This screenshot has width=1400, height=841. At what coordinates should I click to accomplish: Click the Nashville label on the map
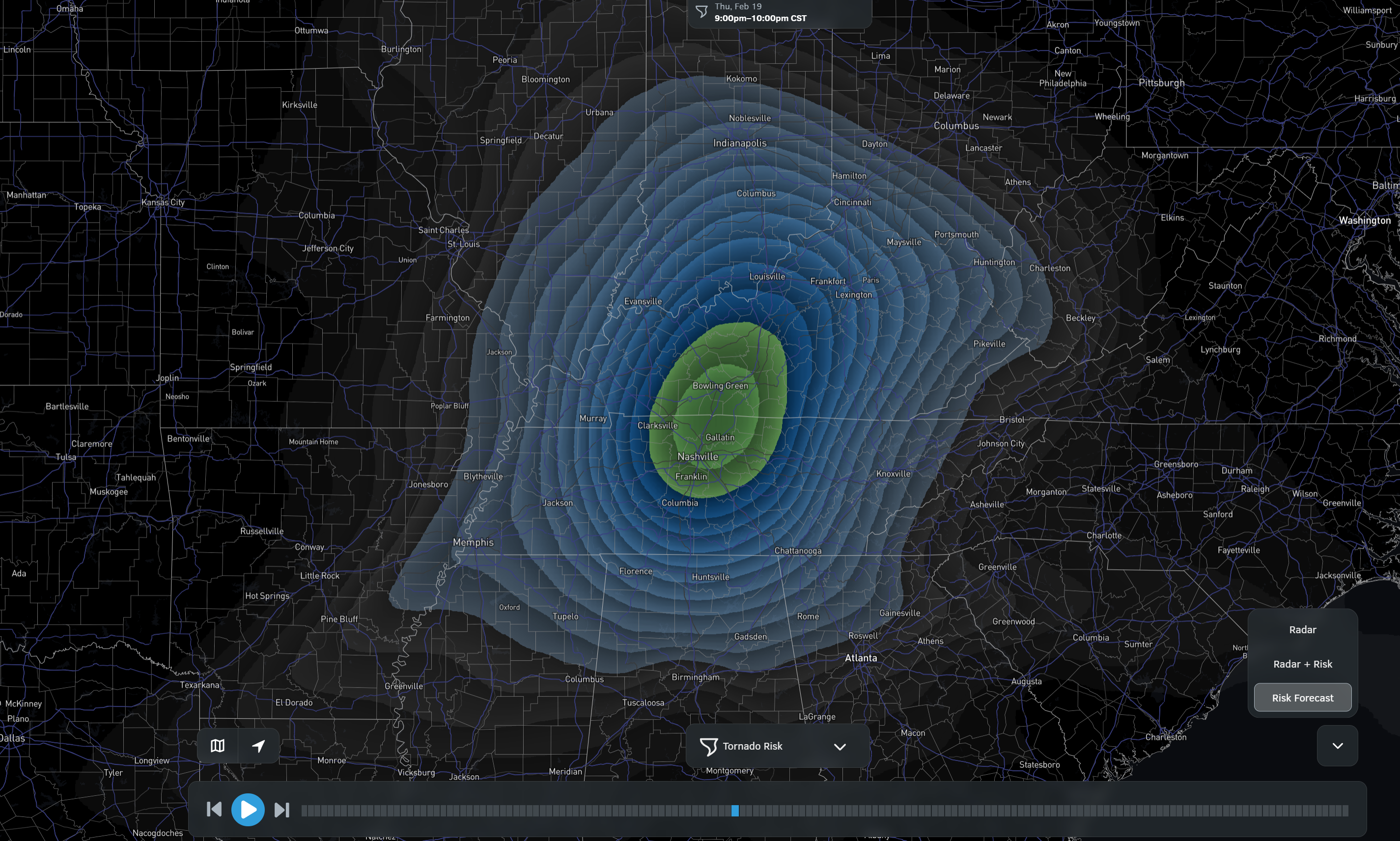coord(698,457)
